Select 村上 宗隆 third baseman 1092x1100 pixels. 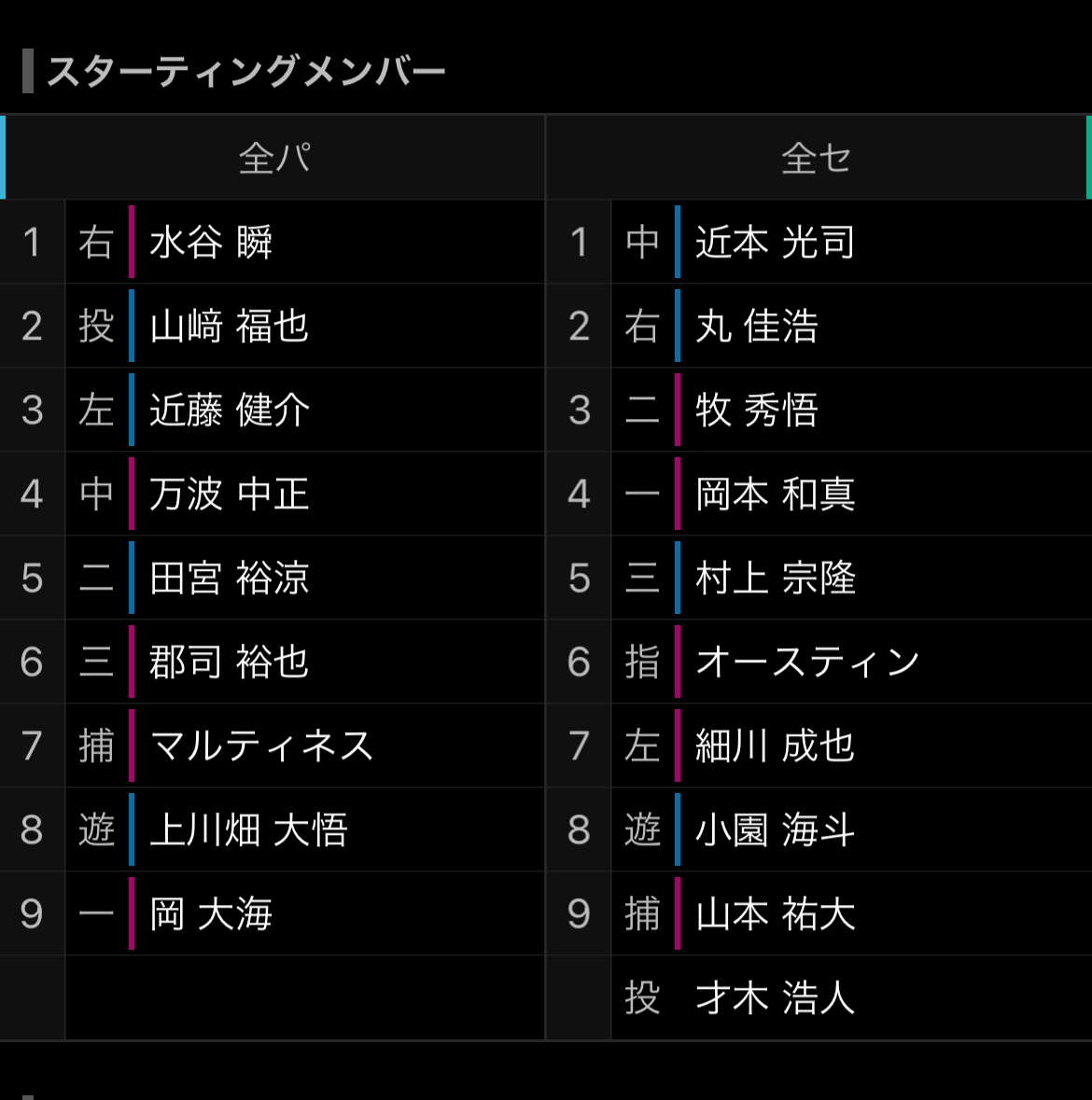click(775, 578)
